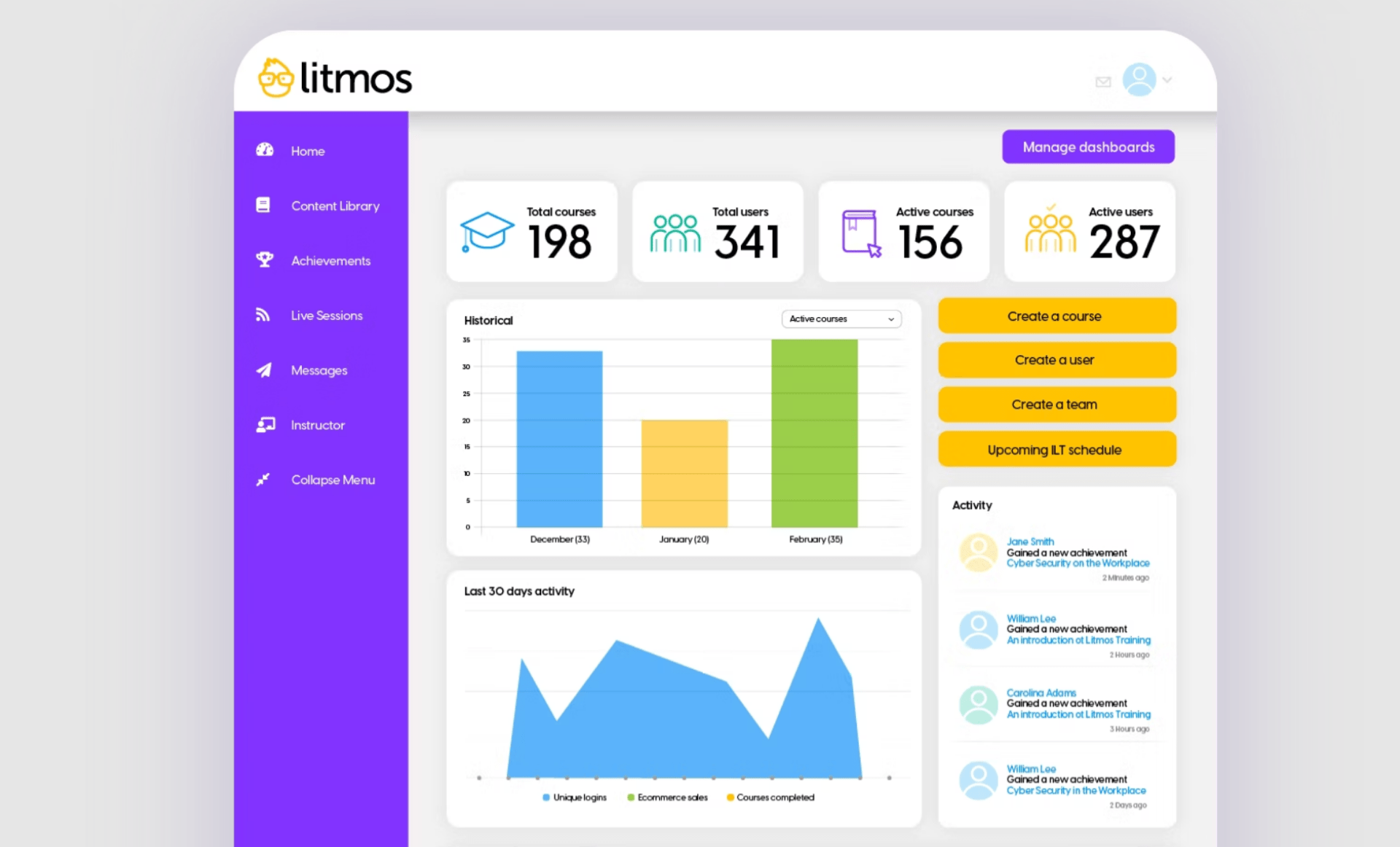The image size is (1400, 847).
Task: Click the 3 Hours ago timestamp
Action: point(1129,729)
